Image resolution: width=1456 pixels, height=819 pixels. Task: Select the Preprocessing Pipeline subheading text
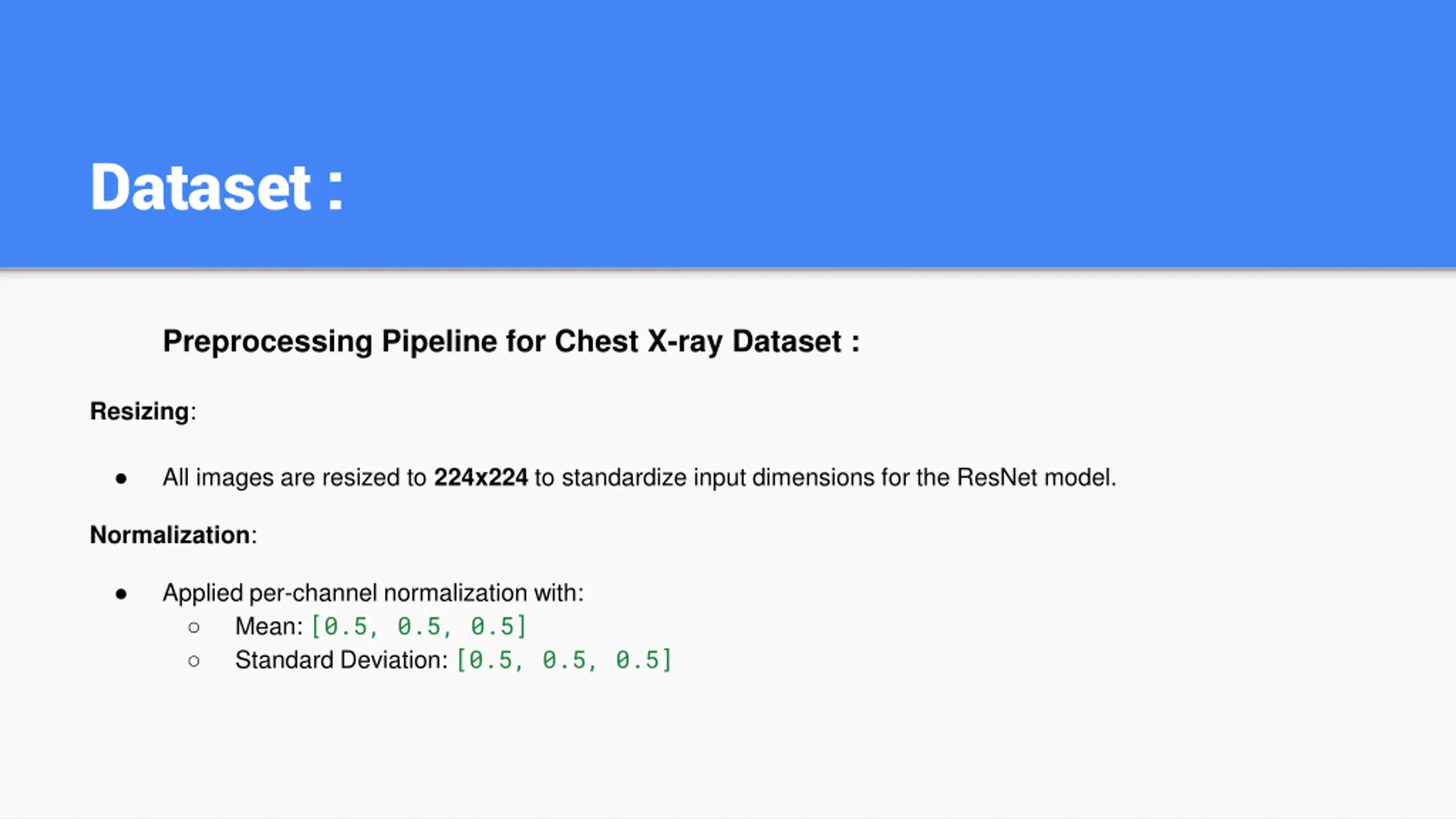(511, 341)
